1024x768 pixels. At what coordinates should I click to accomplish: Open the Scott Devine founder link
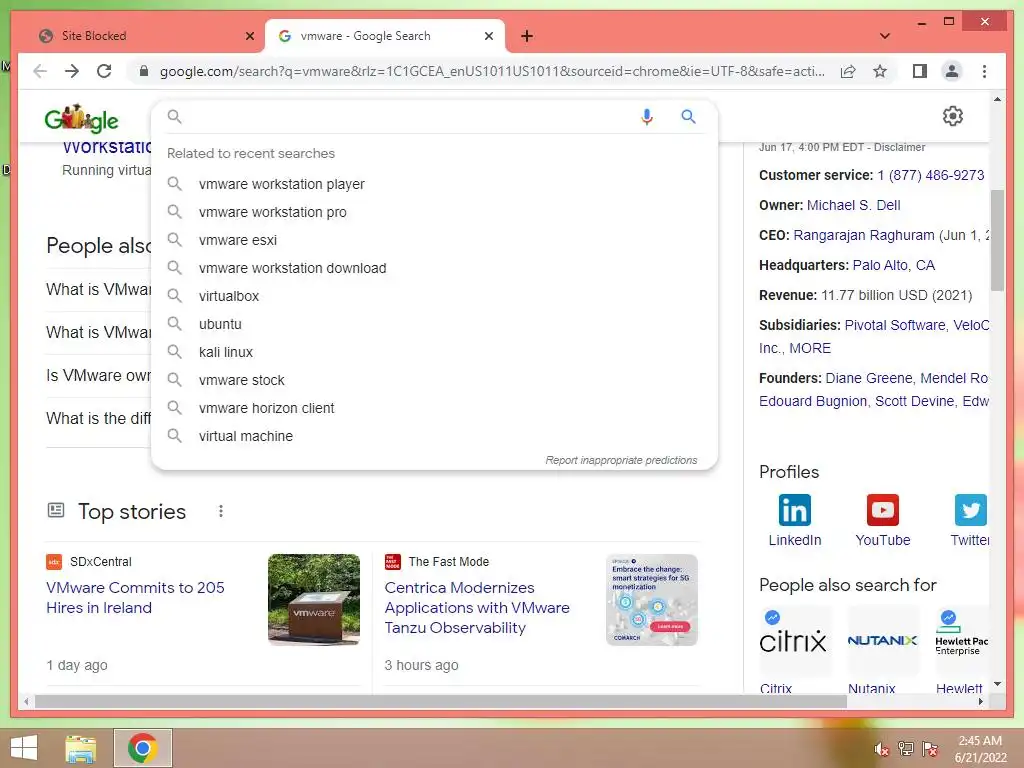pyautogui.click(x=914, y=401)
